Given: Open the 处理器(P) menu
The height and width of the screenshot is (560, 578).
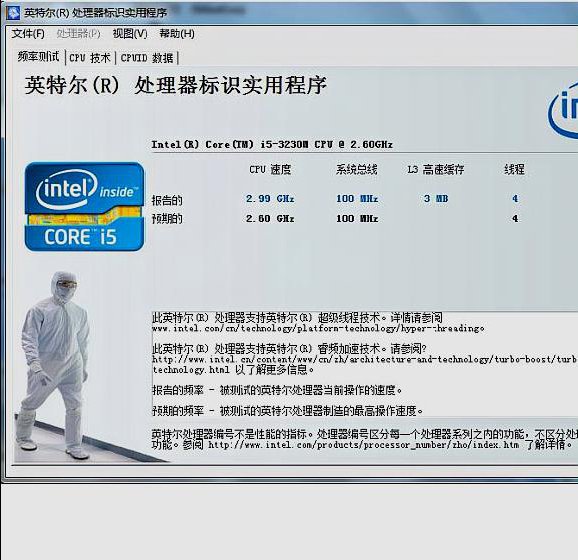Looking at the screenshot, I should [78, 34].
